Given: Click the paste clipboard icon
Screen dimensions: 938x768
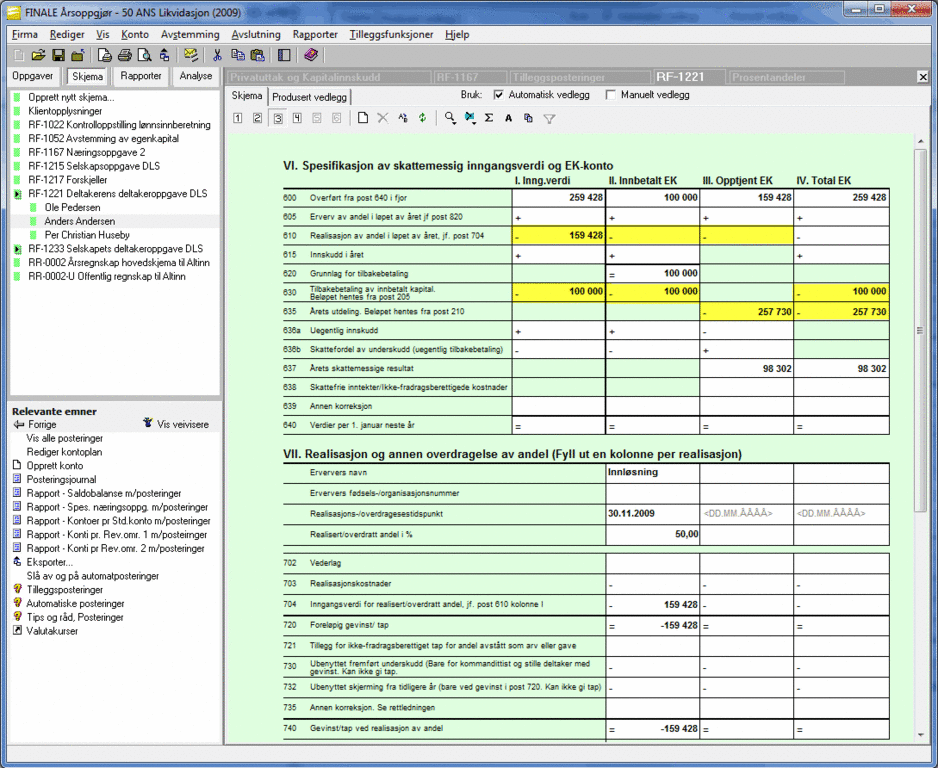Looking at the screenshot, I should click(257, 56).
